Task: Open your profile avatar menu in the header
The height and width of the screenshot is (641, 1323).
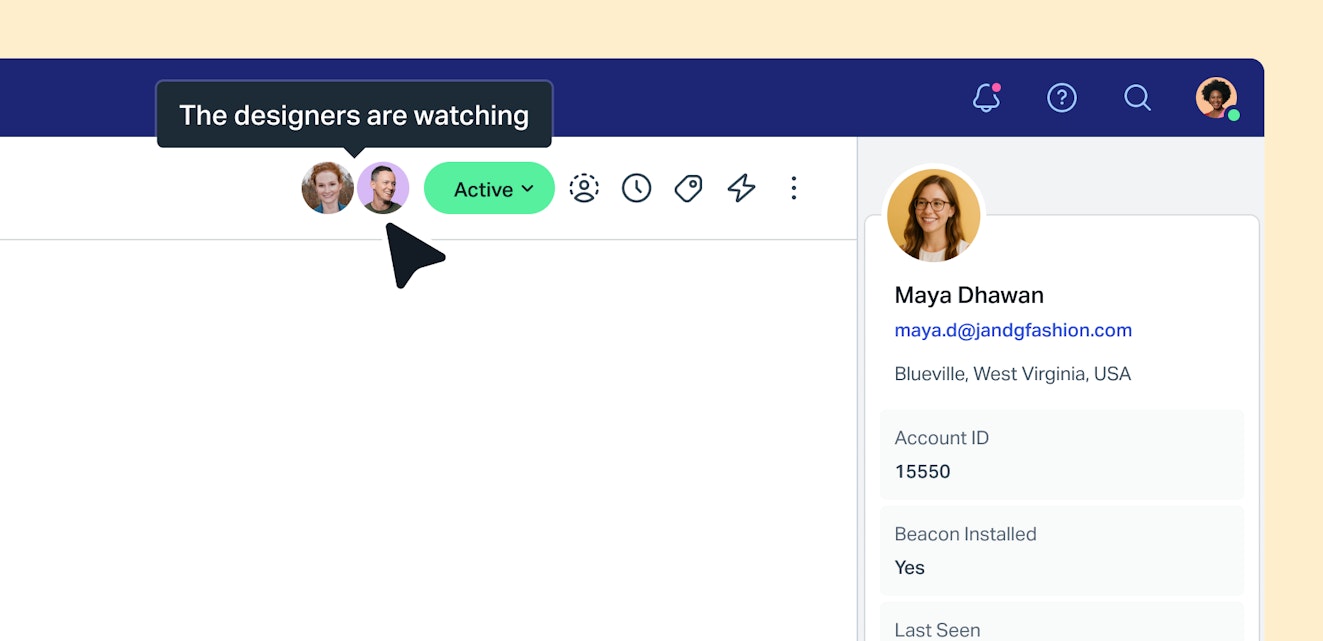Action: coord(1216,98)
